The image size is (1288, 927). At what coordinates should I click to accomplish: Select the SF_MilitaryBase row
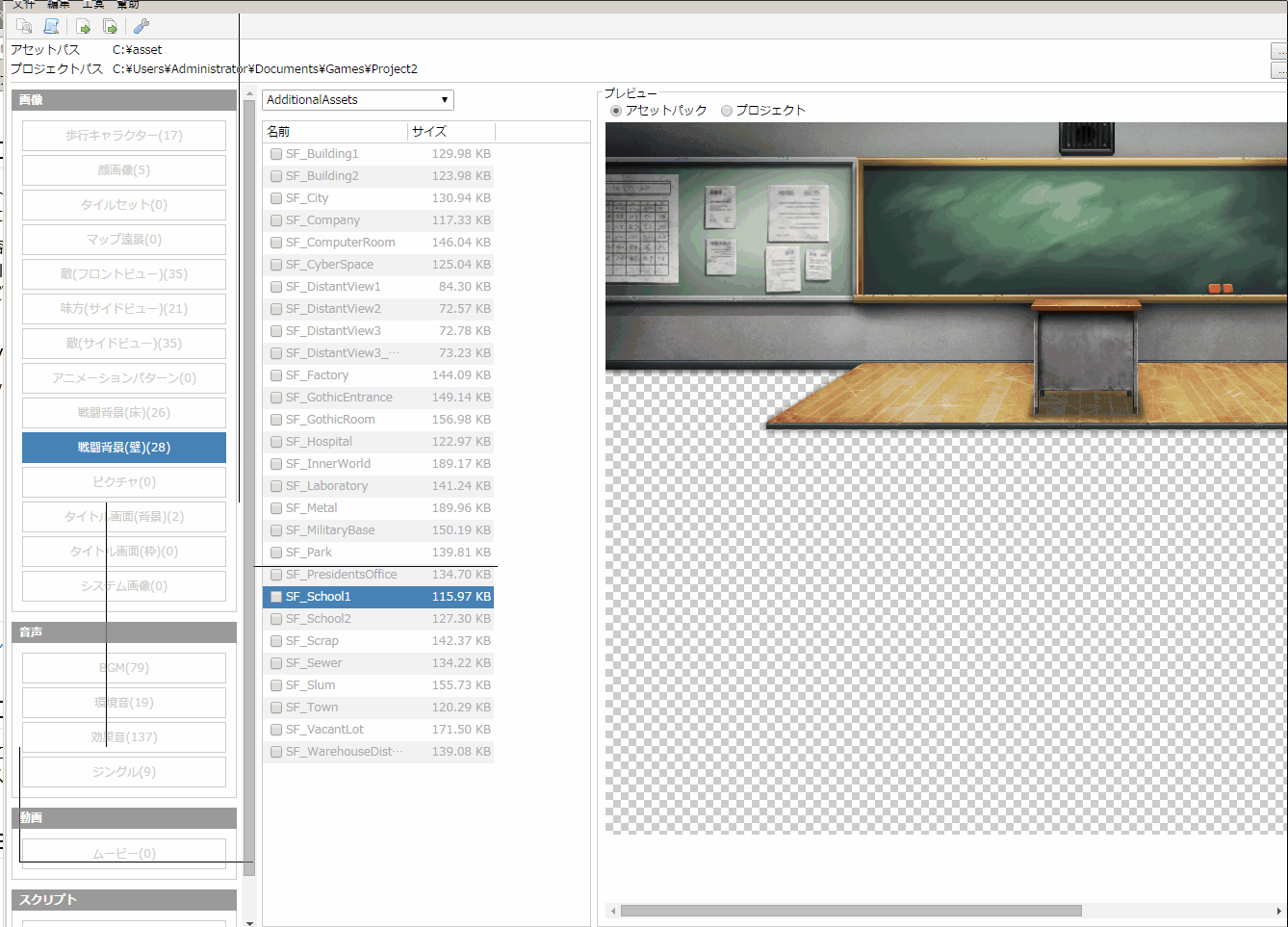tap(378, 530)
